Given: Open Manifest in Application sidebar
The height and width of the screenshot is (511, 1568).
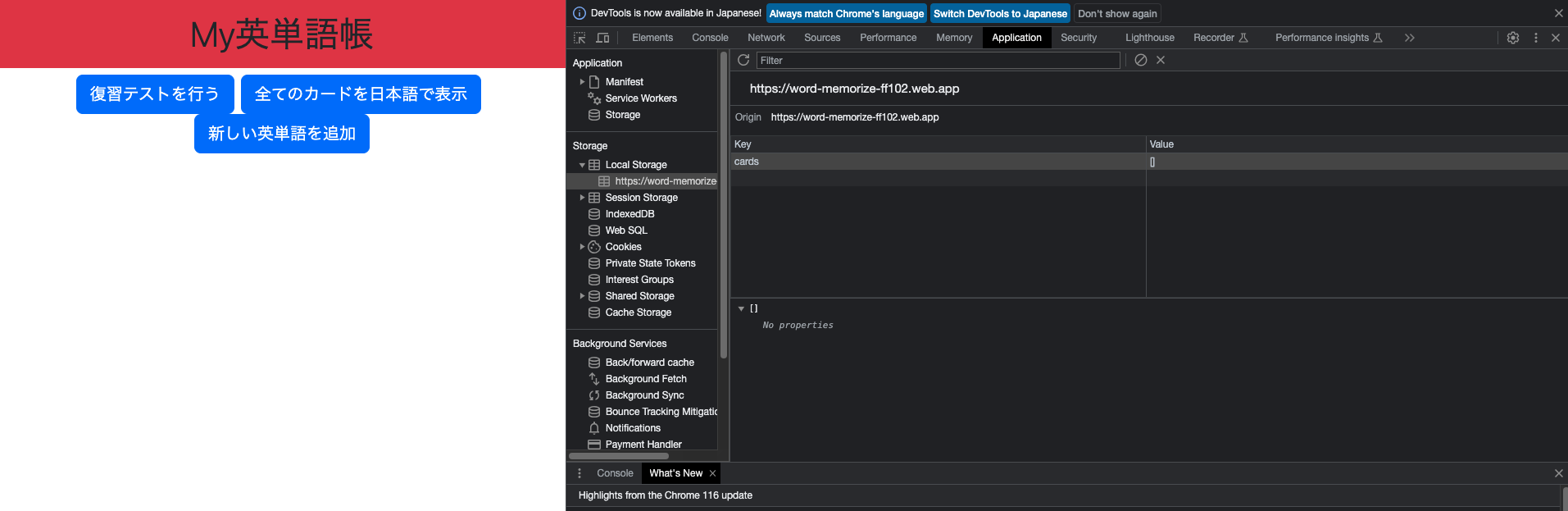Looking at the screenshot, I should point(624,82).
